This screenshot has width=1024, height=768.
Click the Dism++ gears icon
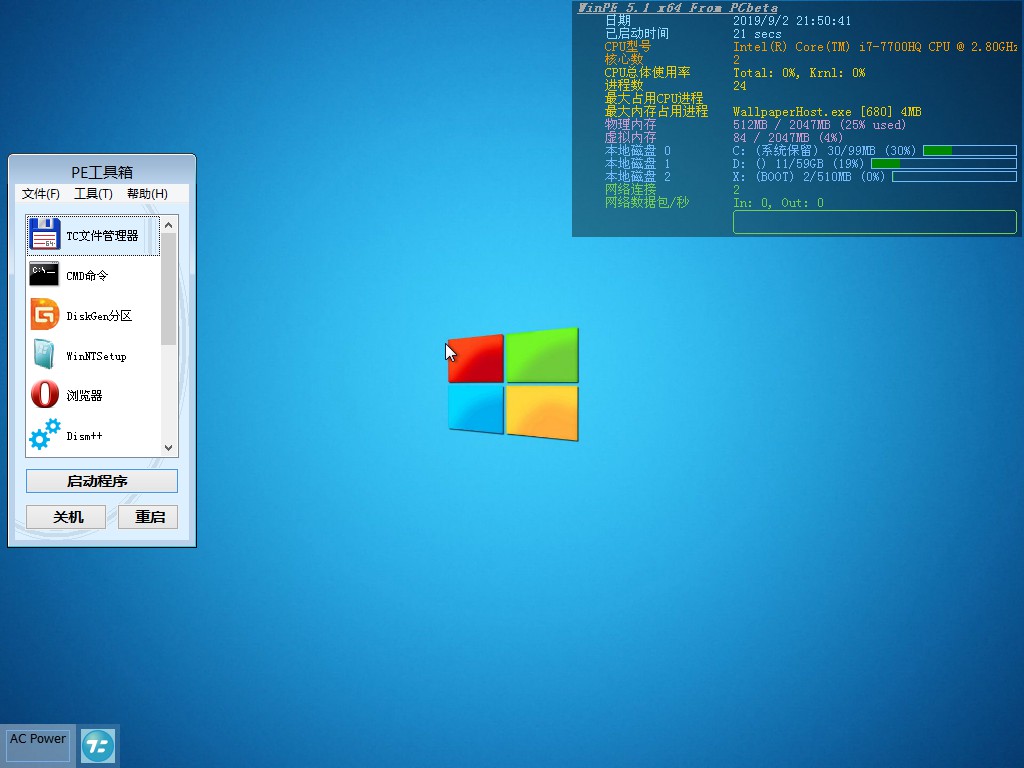[45, 435]
